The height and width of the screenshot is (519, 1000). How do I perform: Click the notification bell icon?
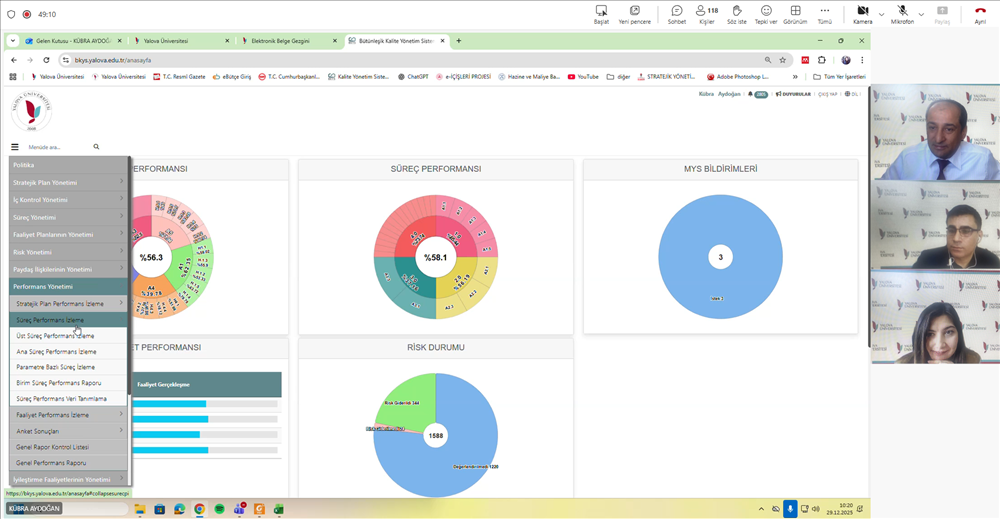click(751, 94)
